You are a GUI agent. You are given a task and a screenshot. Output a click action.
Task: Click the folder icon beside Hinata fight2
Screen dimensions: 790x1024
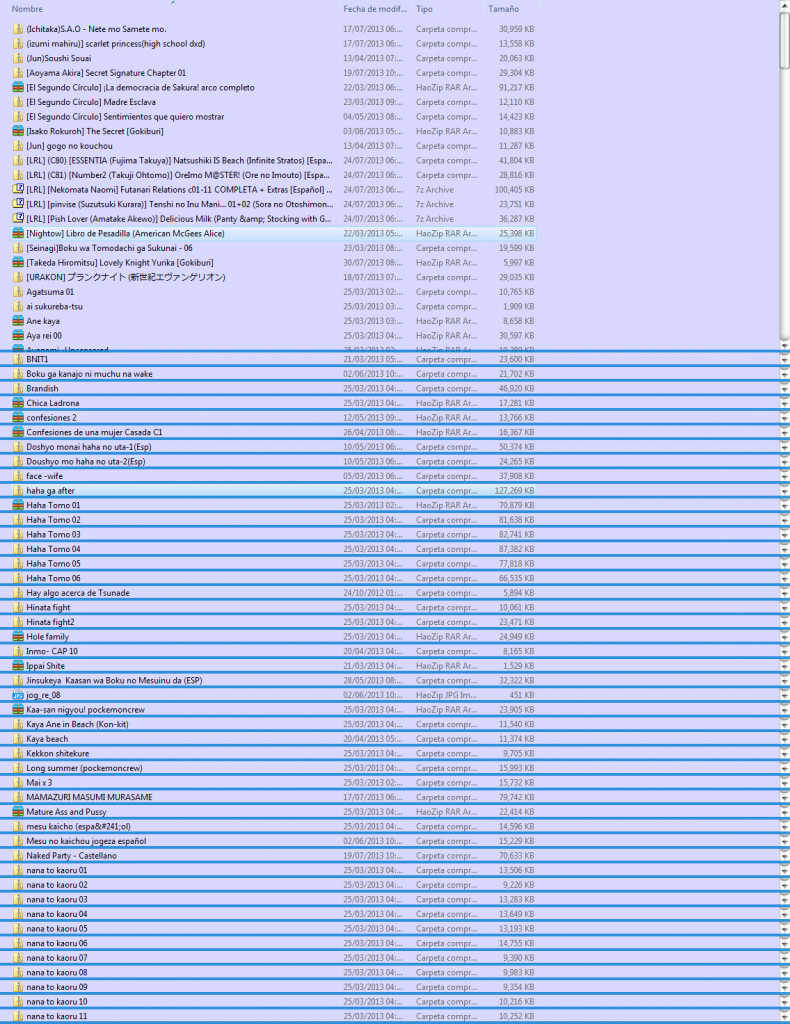18,622
